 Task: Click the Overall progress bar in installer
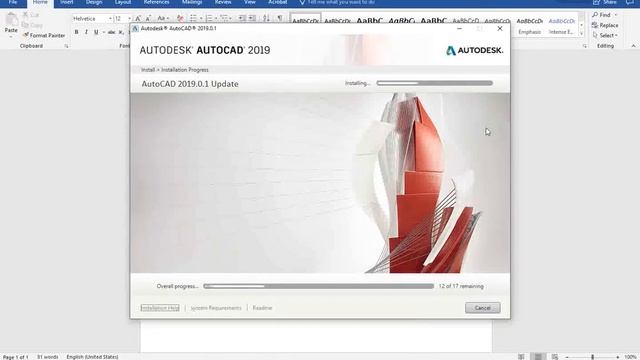pyautogui.click(x=318, y=286)
